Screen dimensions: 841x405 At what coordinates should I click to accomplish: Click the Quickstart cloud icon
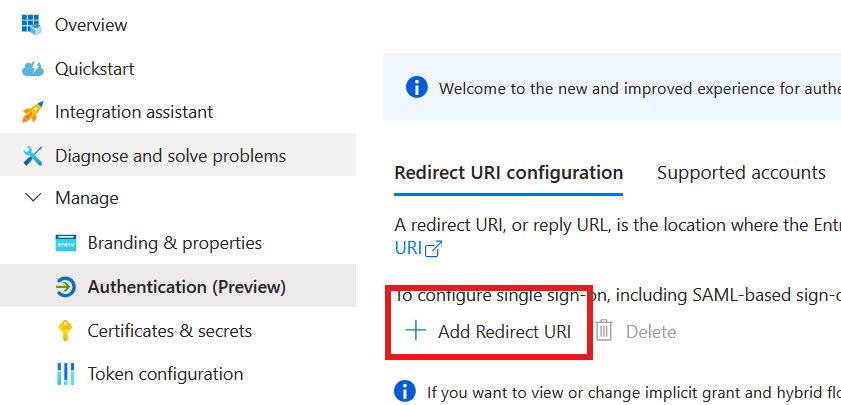point(33,69)
